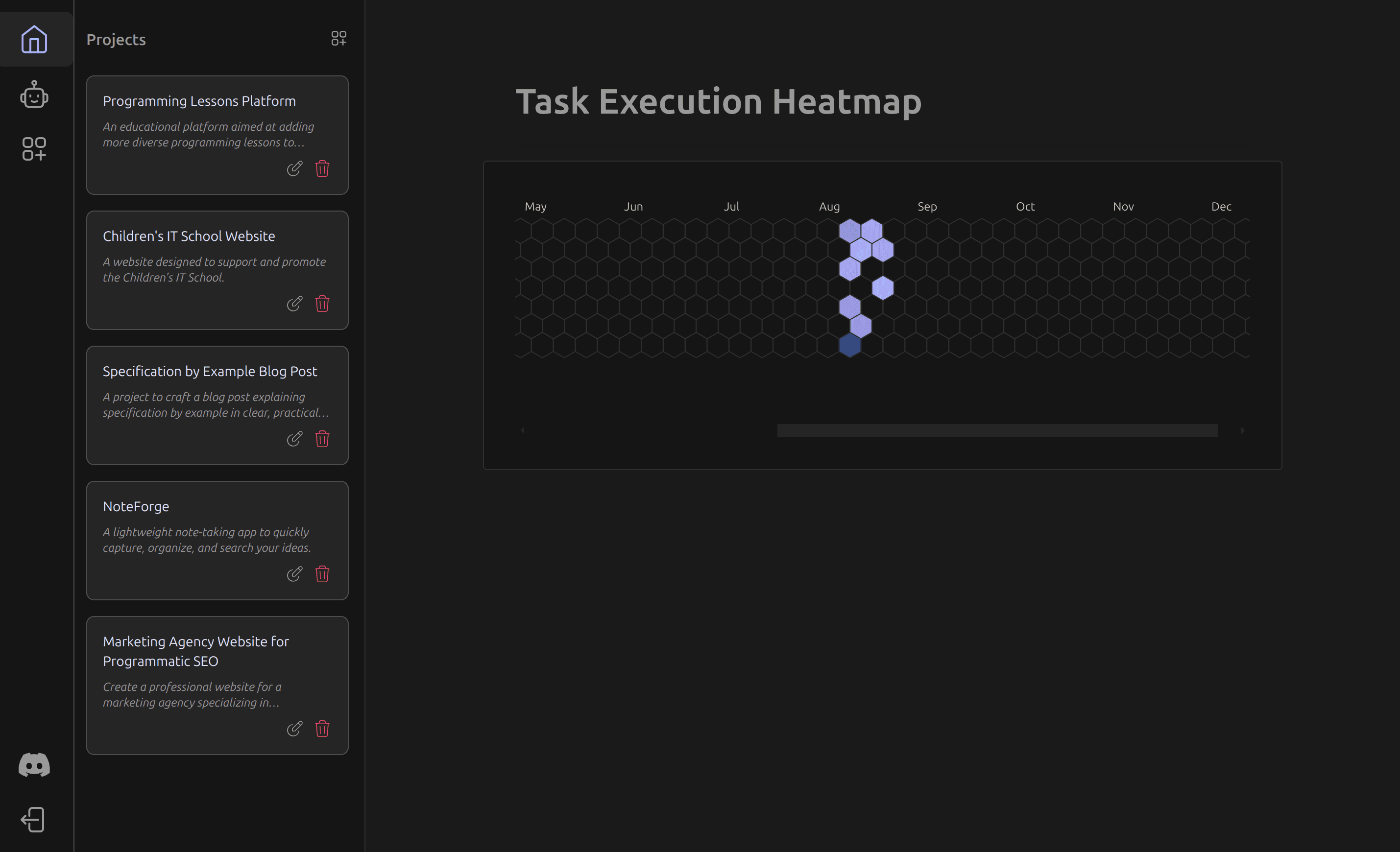Select the Specification by Example Blog Post title

coord(210,371)
